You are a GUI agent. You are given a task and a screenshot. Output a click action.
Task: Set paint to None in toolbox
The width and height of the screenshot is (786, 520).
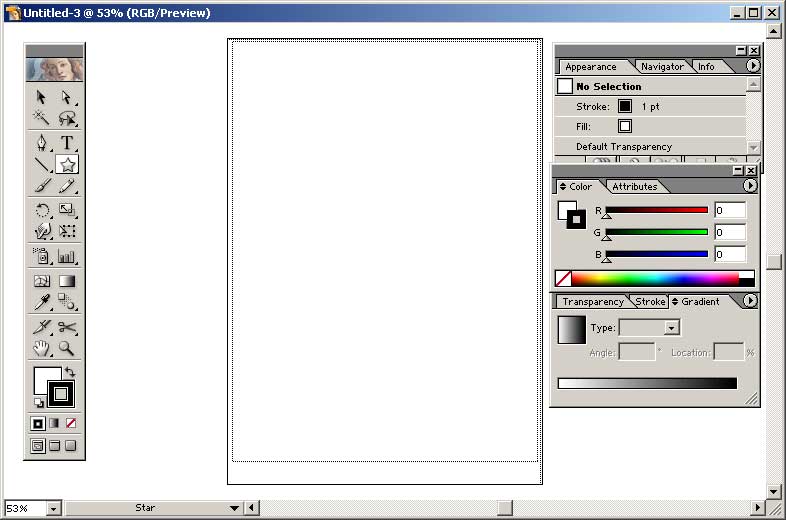click(71, 423)
